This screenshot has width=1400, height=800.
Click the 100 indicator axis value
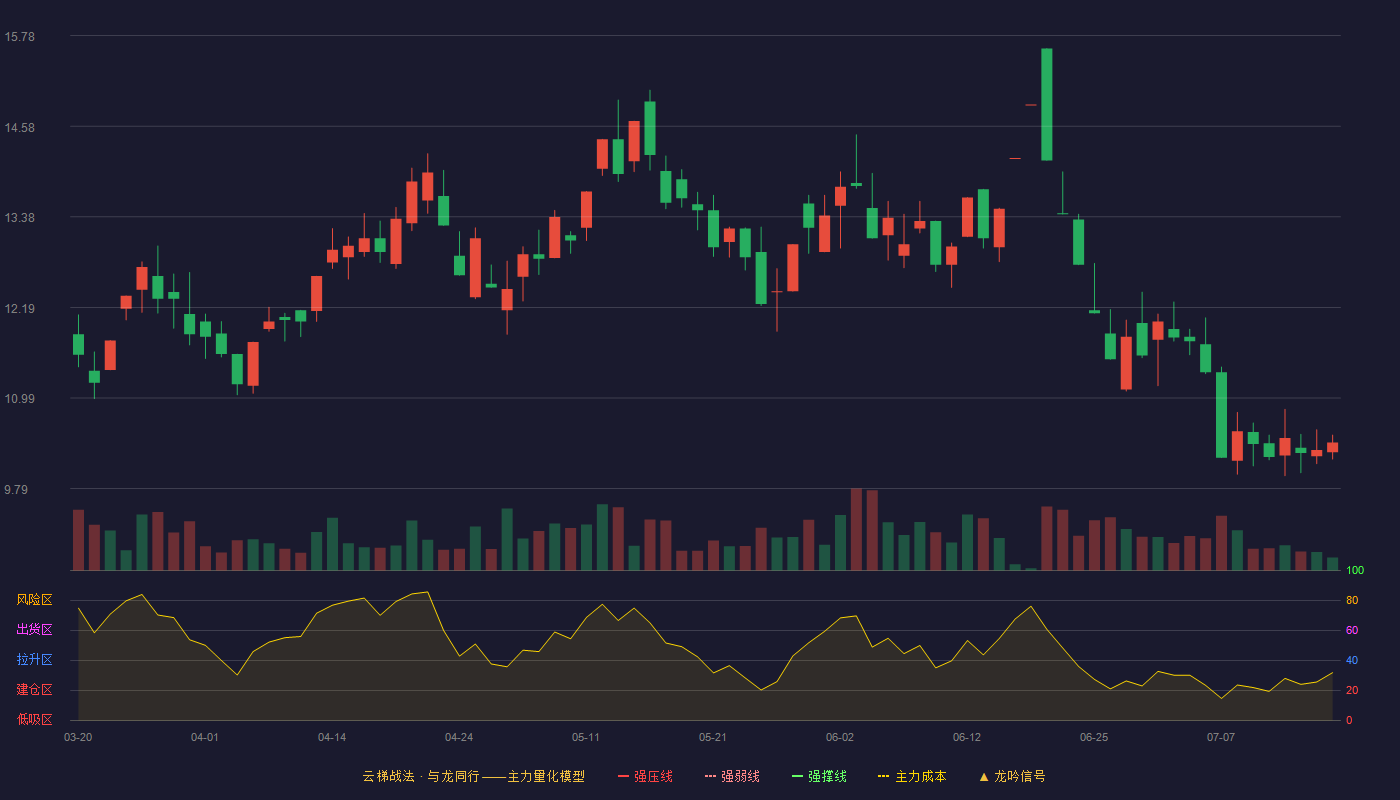(x=1355, y=571)
